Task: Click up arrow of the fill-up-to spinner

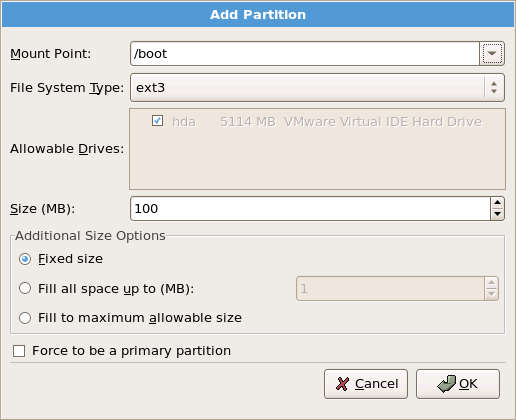Action: click(x=492, y=283)
